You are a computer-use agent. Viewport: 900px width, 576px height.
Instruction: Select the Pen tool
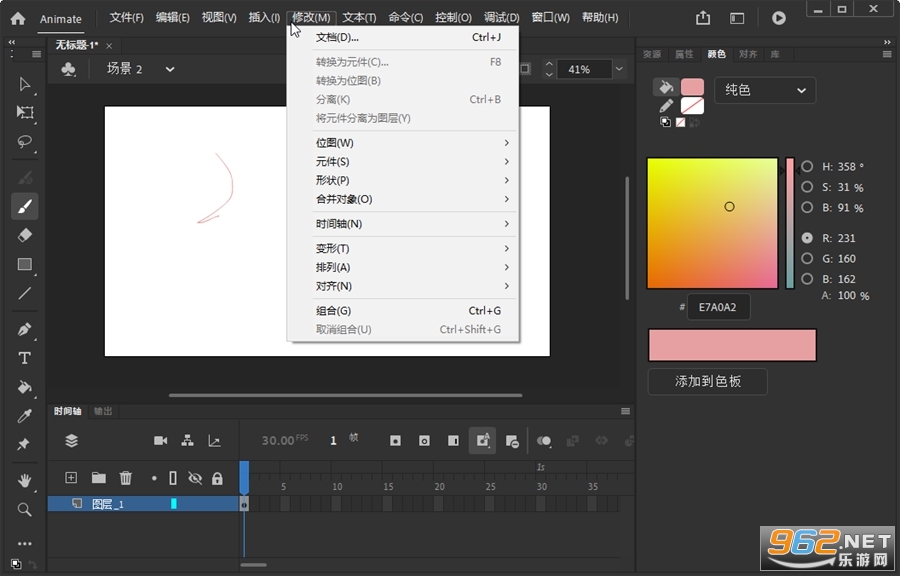tap(24, 329)
